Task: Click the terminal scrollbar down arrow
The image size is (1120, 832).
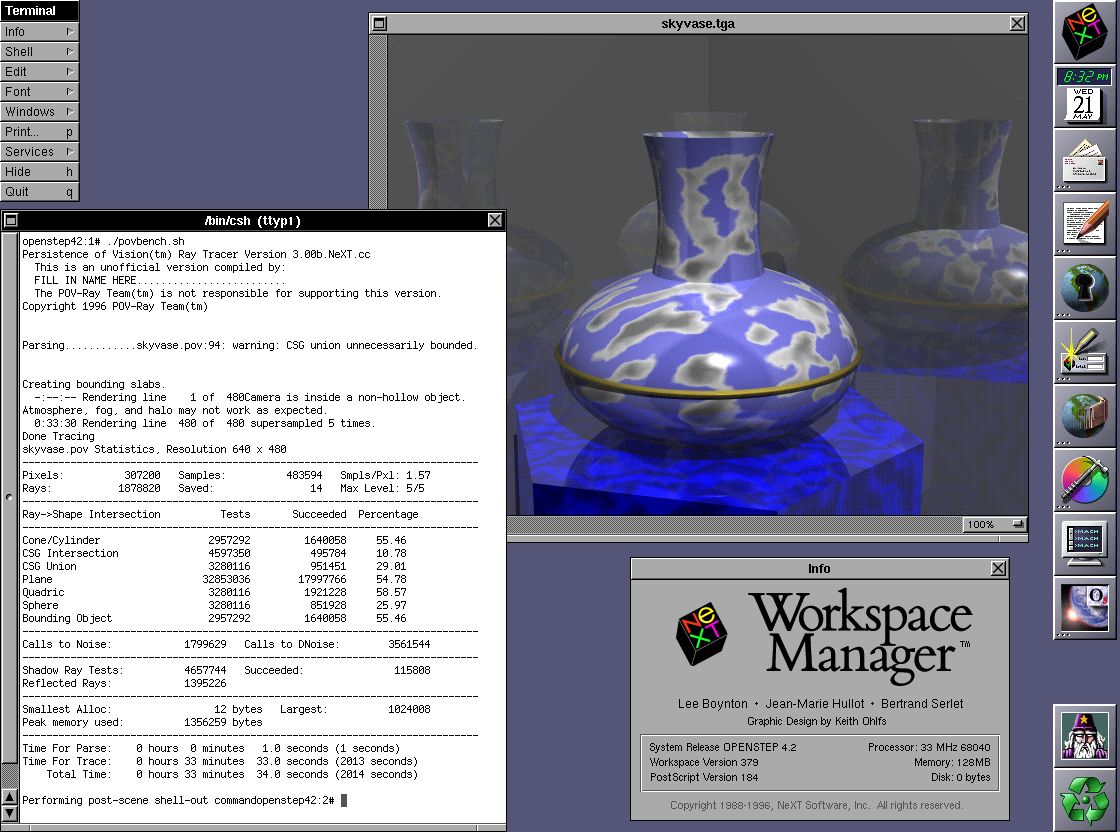Action: pos(10,813)
